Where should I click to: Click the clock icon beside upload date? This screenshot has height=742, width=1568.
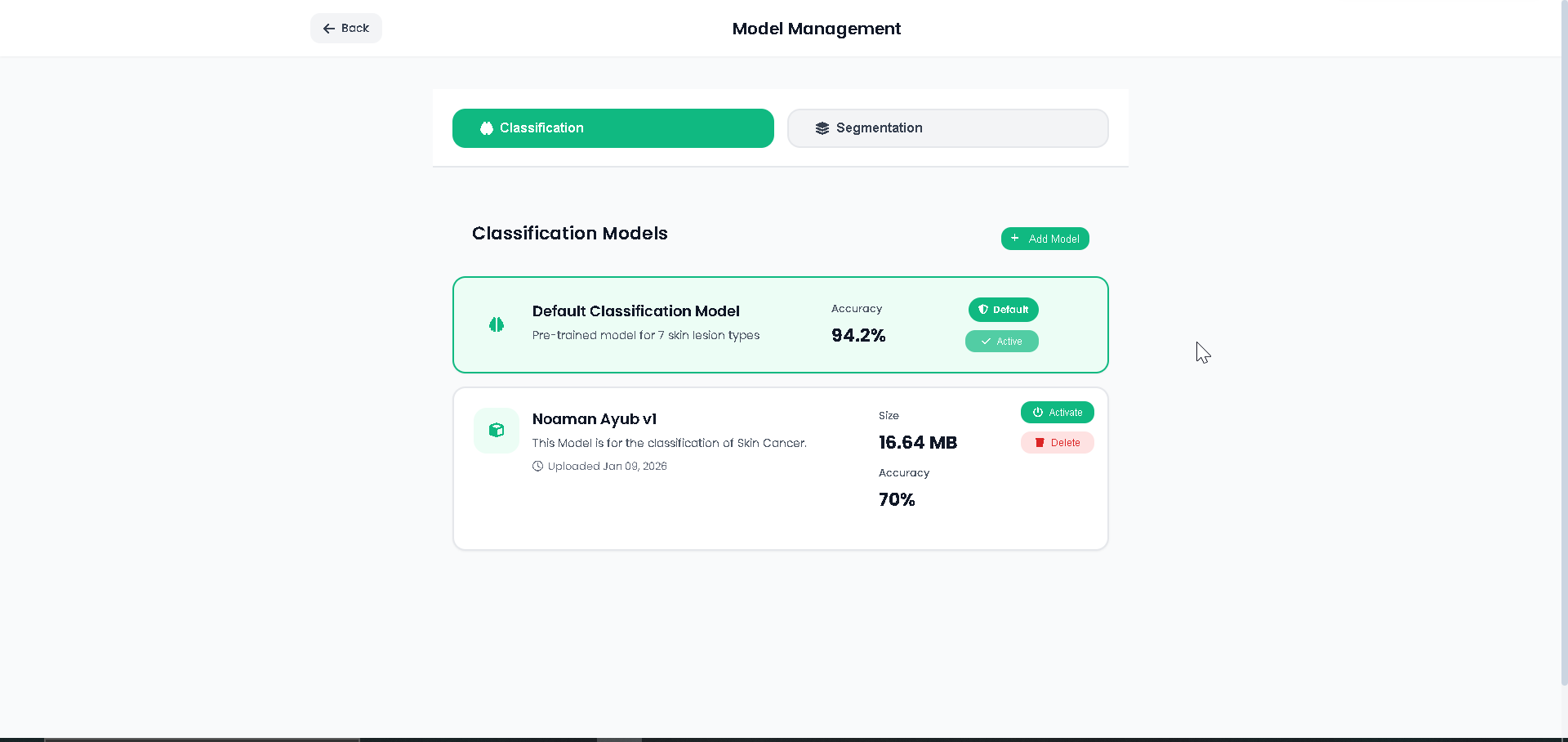[537, 467]
